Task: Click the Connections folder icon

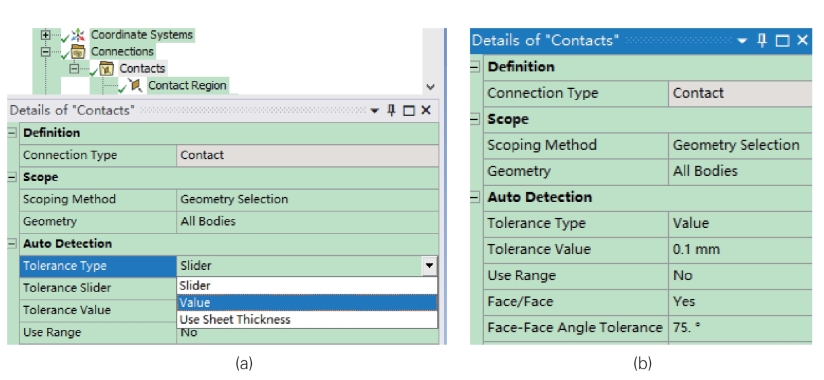Action: [78, 52]
